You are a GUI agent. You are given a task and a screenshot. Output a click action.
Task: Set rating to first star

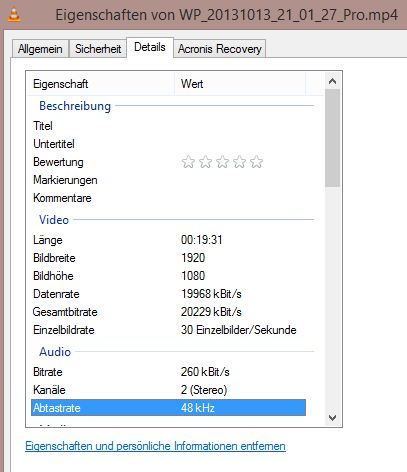(188, 162)
